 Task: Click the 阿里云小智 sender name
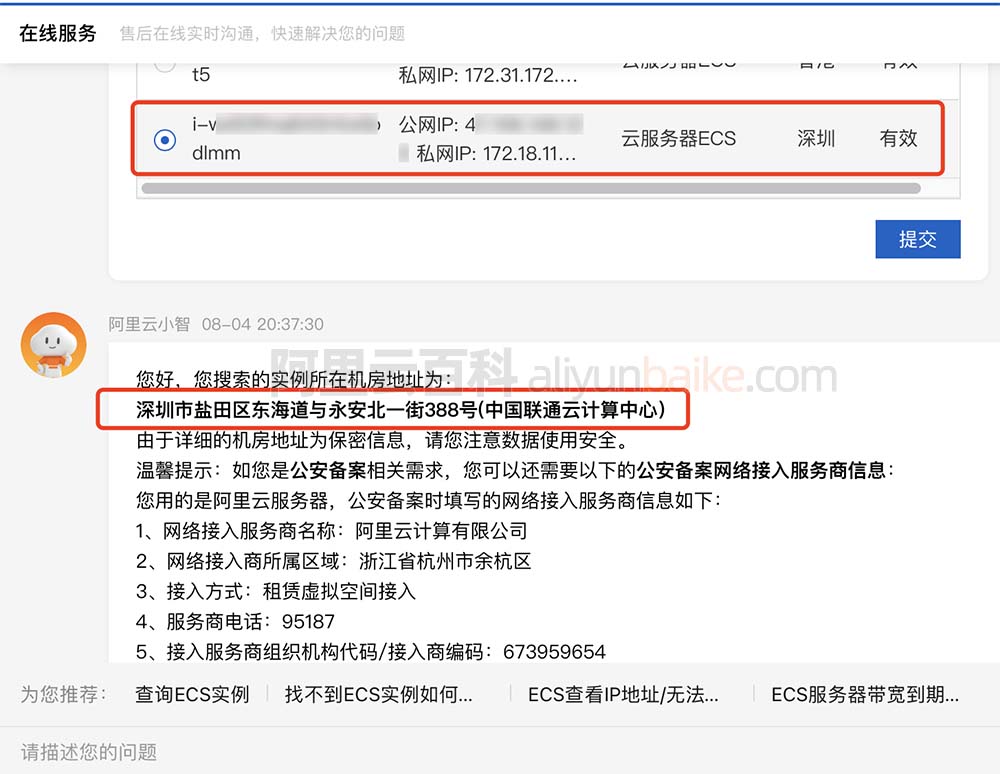click(149, 325)
